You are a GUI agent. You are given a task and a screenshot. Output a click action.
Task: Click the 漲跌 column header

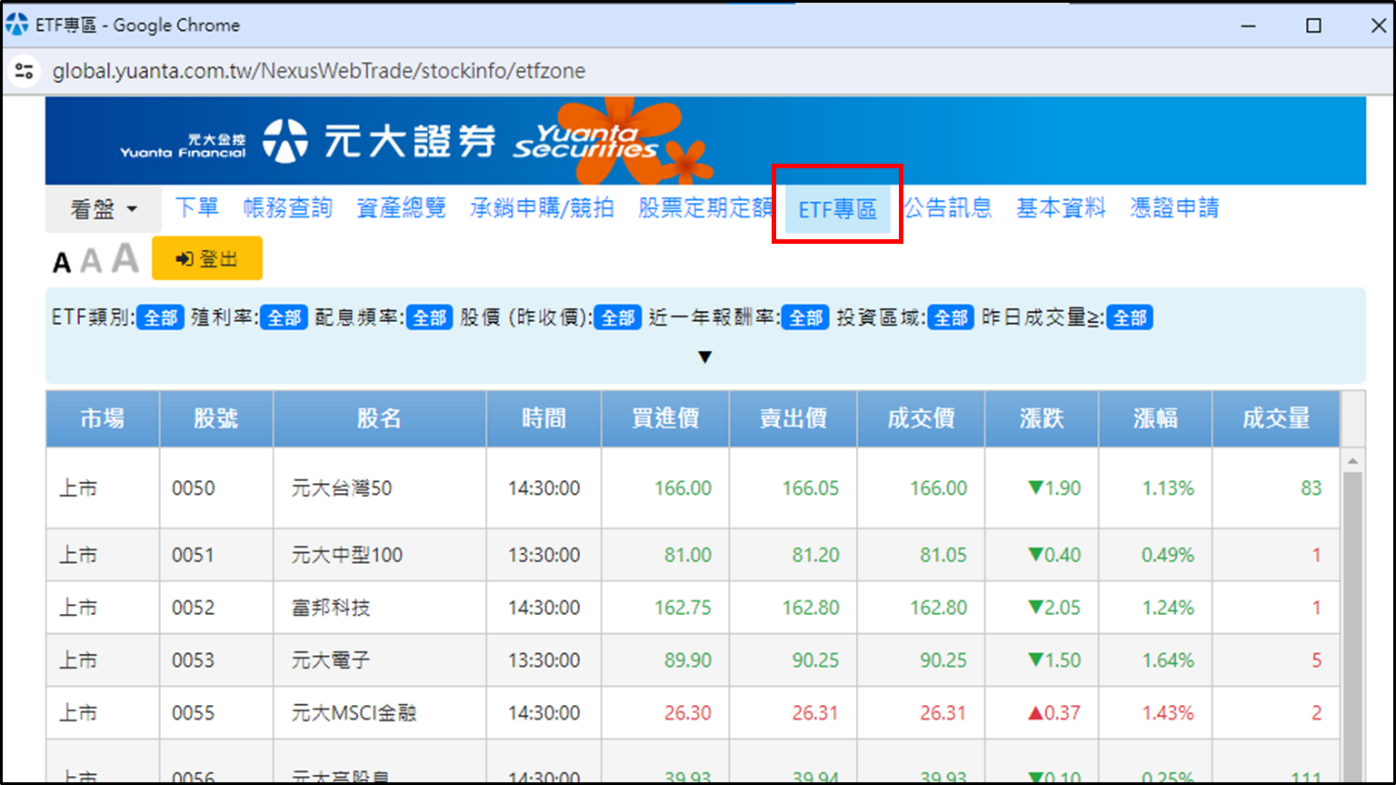[1042, 419]
